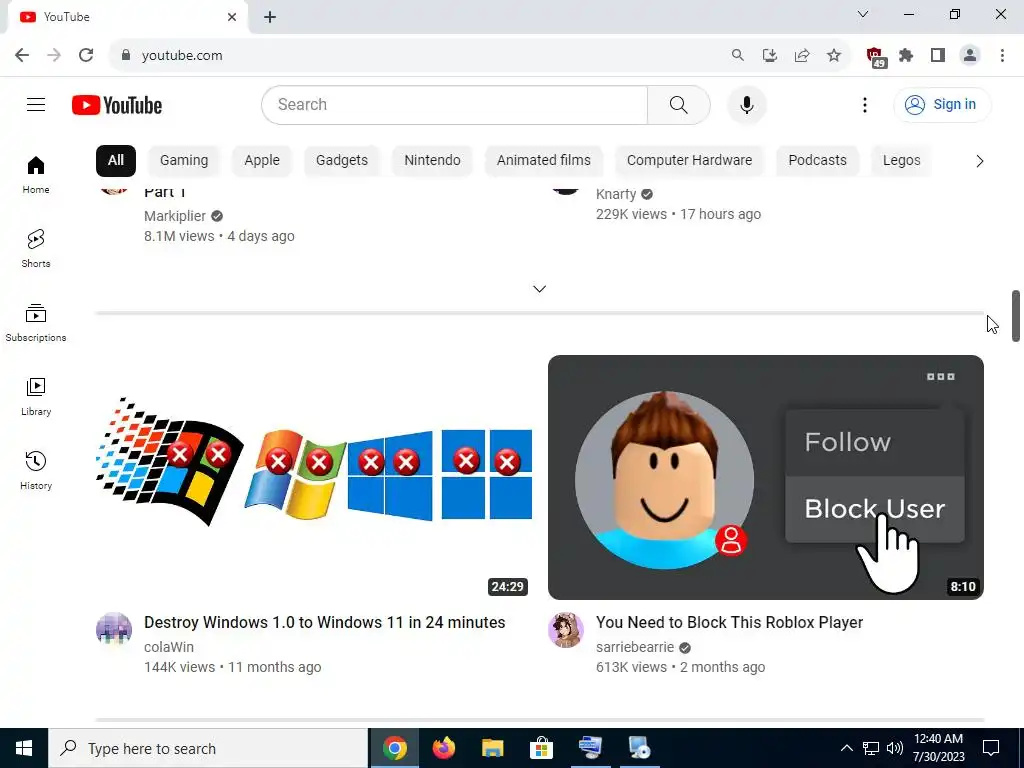Open Microsoft Store from the taskbar
The height and width of the screenshot is (768, 1024).
coord(541,748)
